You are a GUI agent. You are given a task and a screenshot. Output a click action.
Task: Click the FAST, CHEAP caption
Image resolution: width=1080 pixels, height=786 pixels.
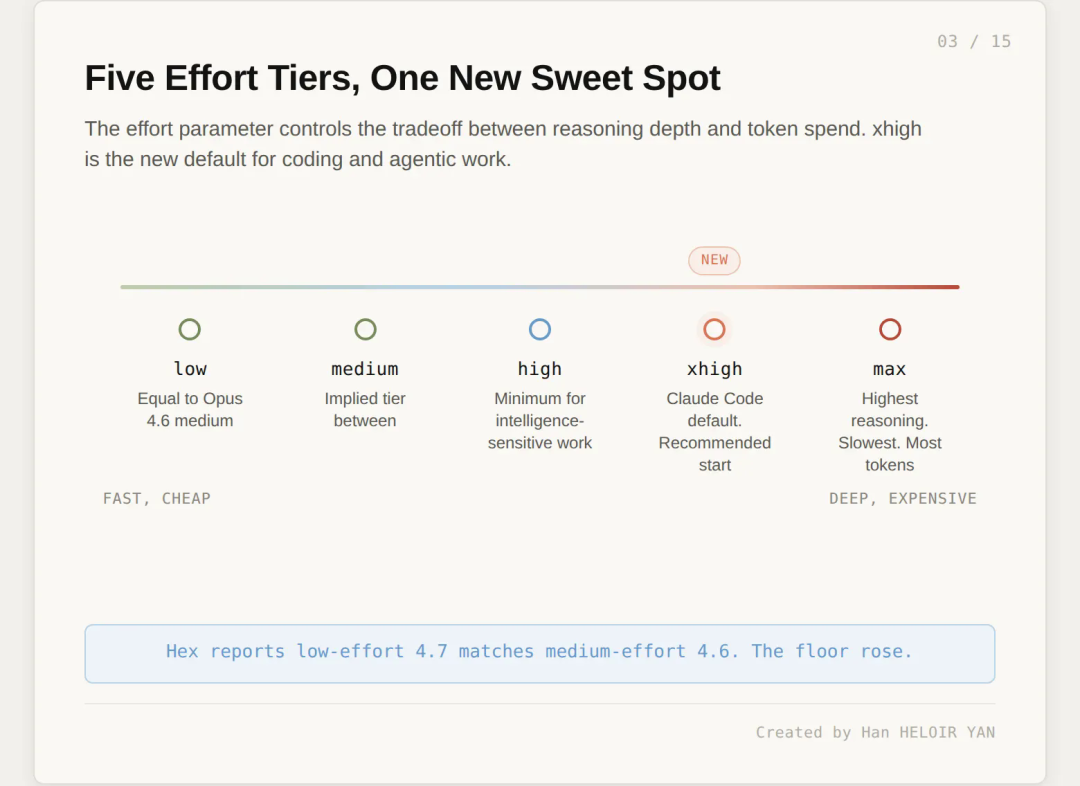click(157, 499)
